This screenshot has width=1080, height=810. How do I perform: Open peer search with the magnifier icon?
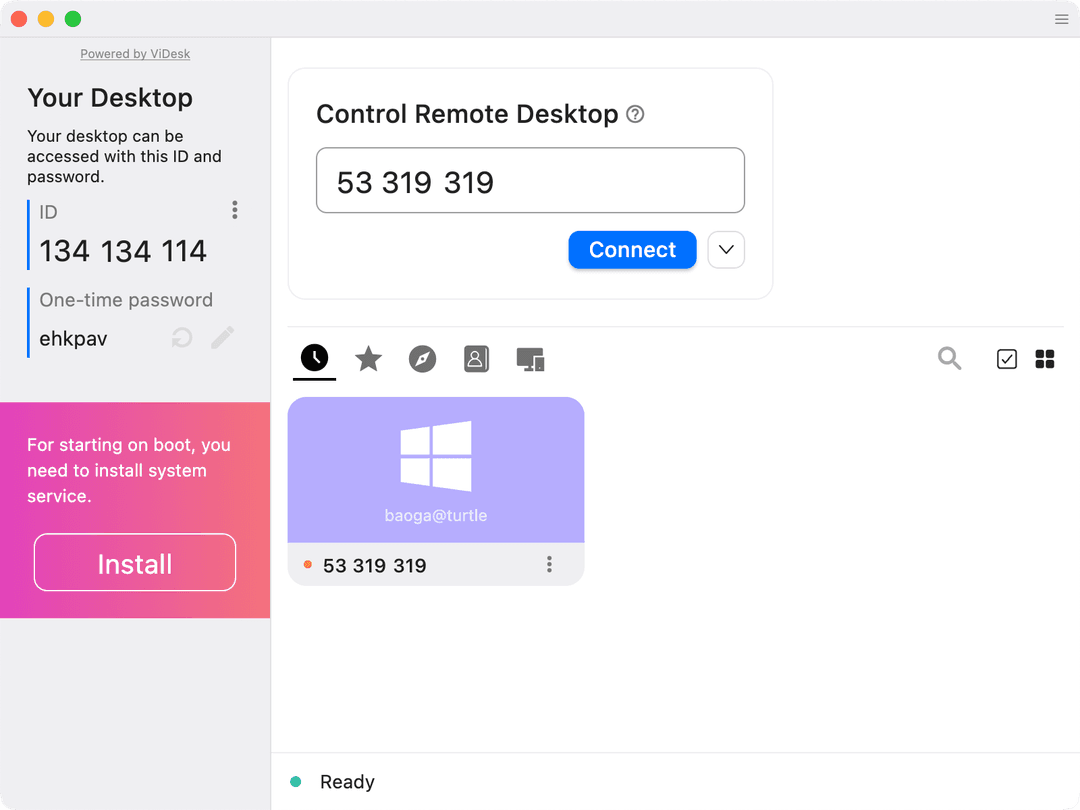pyautogui.click(x=949, y=358)
